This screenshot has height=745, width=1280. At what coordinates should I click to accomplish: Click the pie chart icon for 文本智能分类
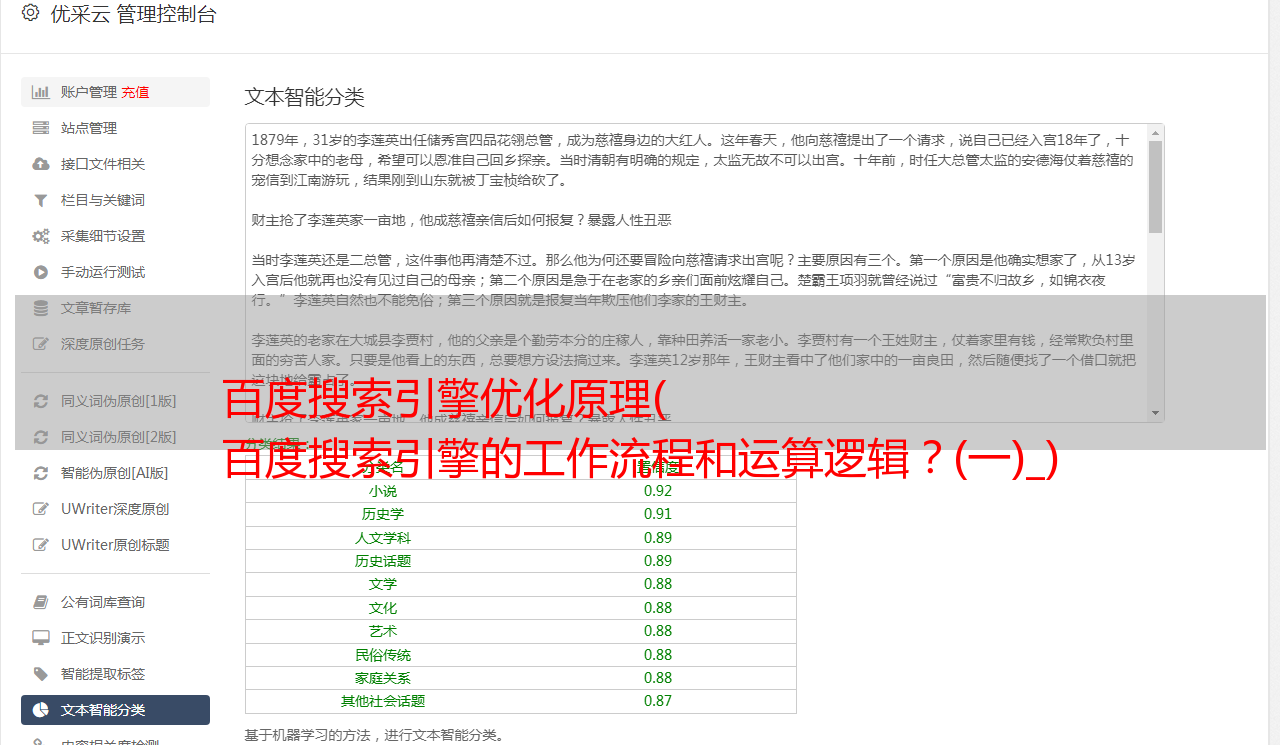click(41, 710)
